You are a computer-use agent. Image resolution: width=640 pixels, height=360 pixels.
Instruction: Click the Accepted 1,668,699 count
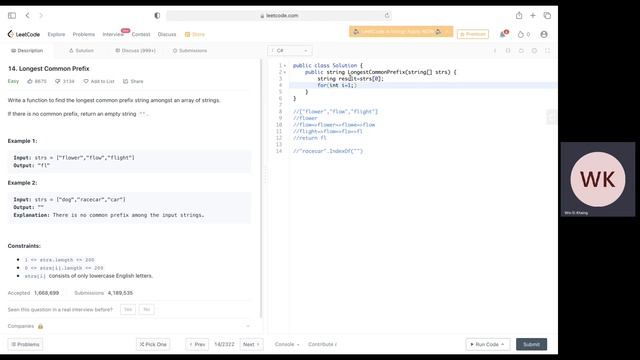33,293
